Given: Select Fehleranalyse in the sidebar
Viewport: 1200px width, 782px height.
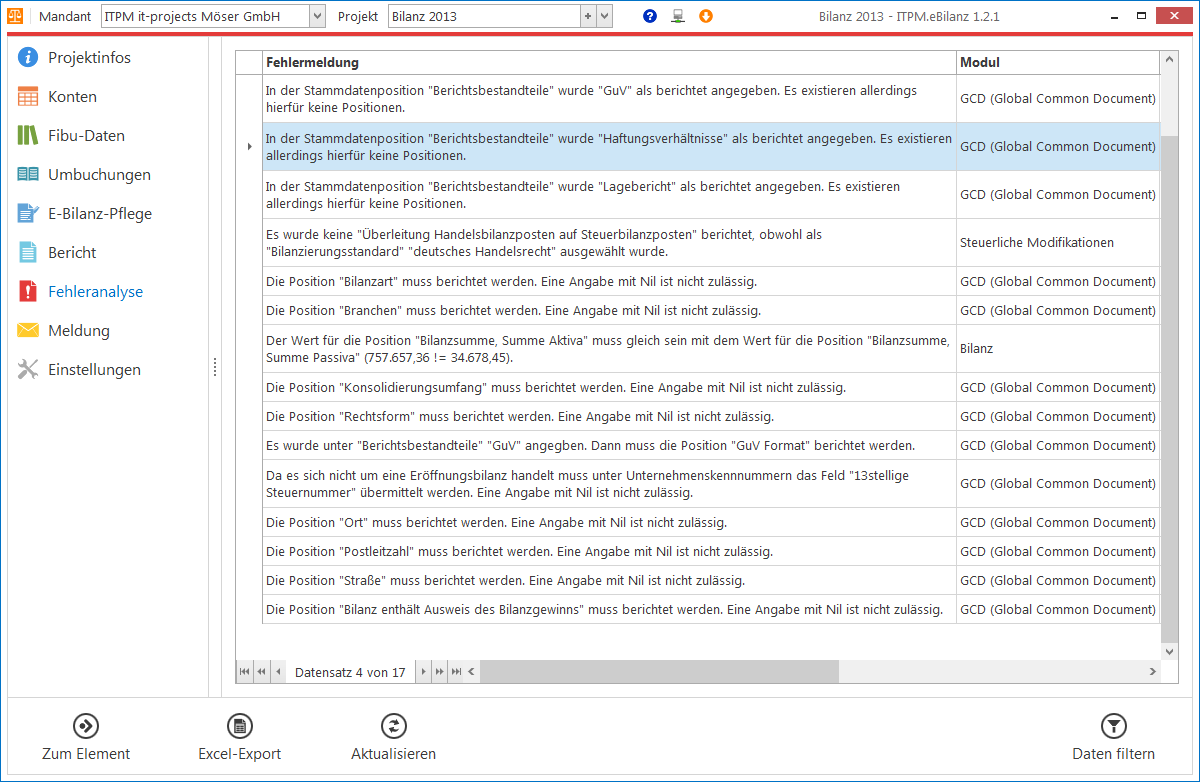Looking at the screenshot, I should click(95, 291).
